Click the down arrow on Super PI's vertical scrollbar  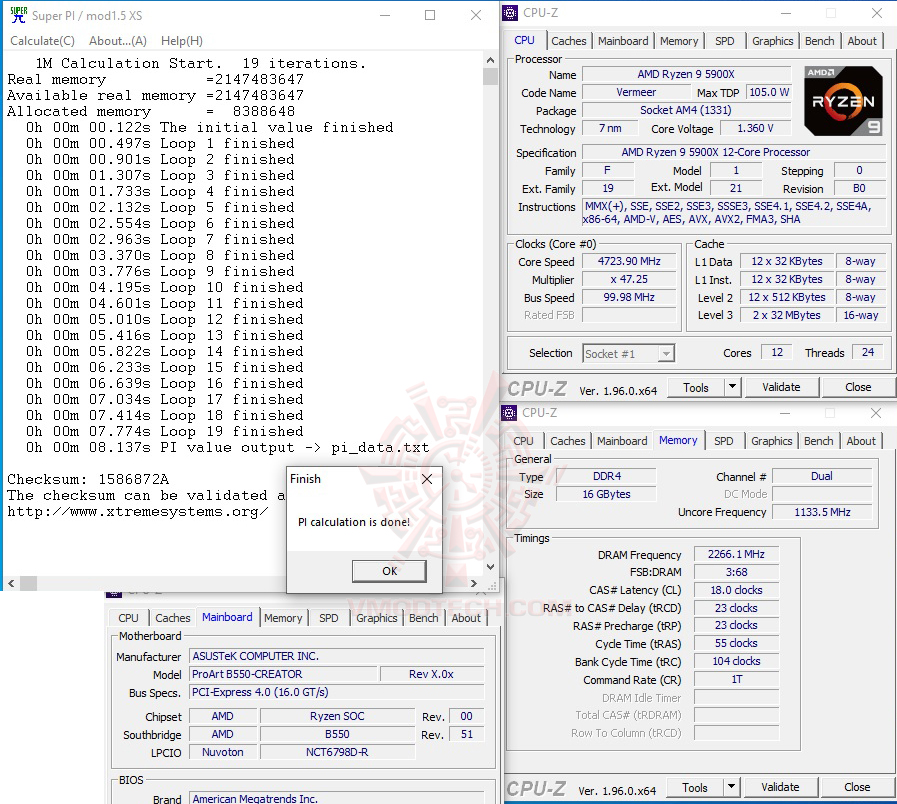tap(489, 566)
